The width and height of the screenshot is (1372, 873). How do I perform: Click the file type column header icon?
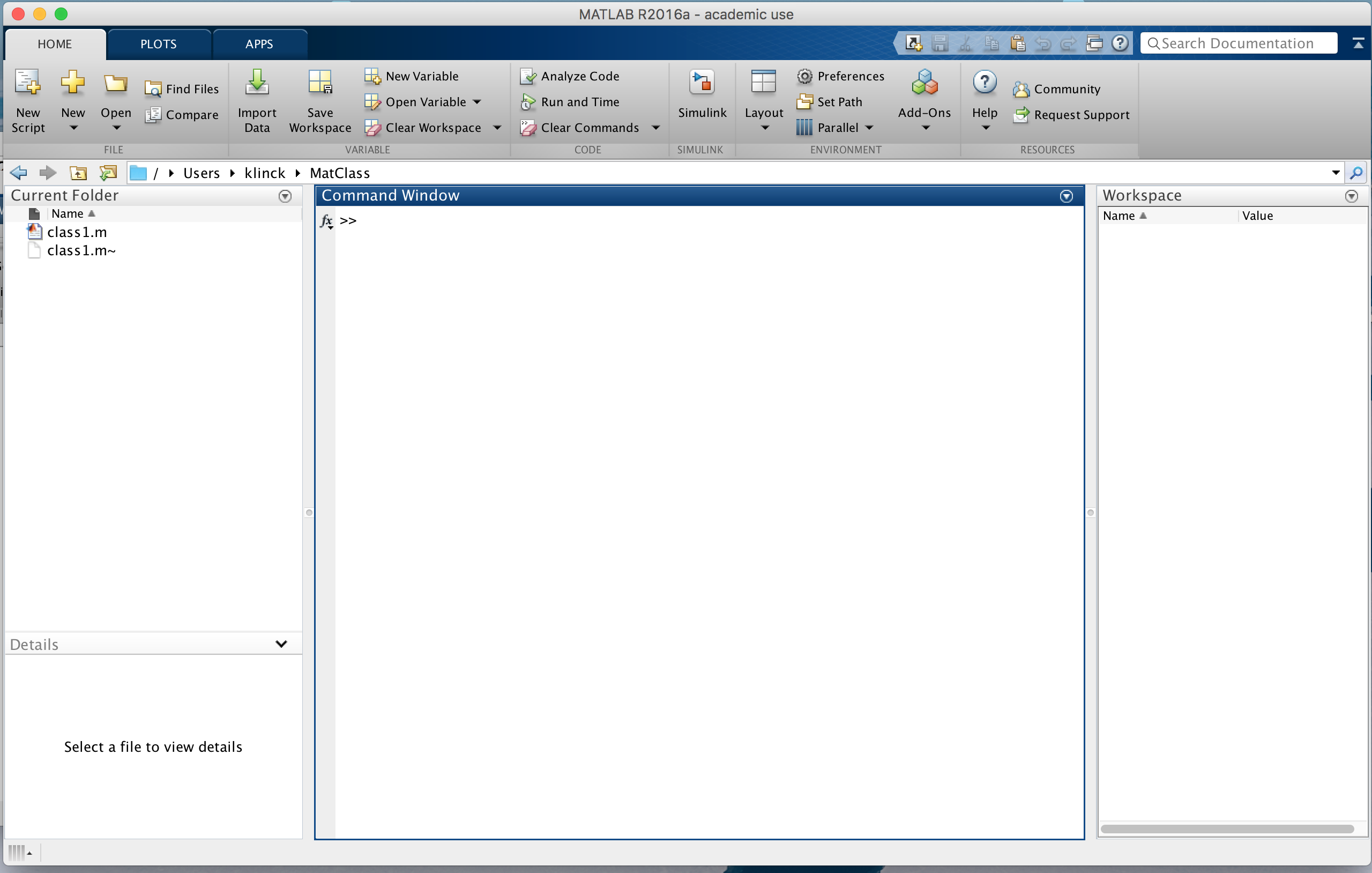[34, 214]
